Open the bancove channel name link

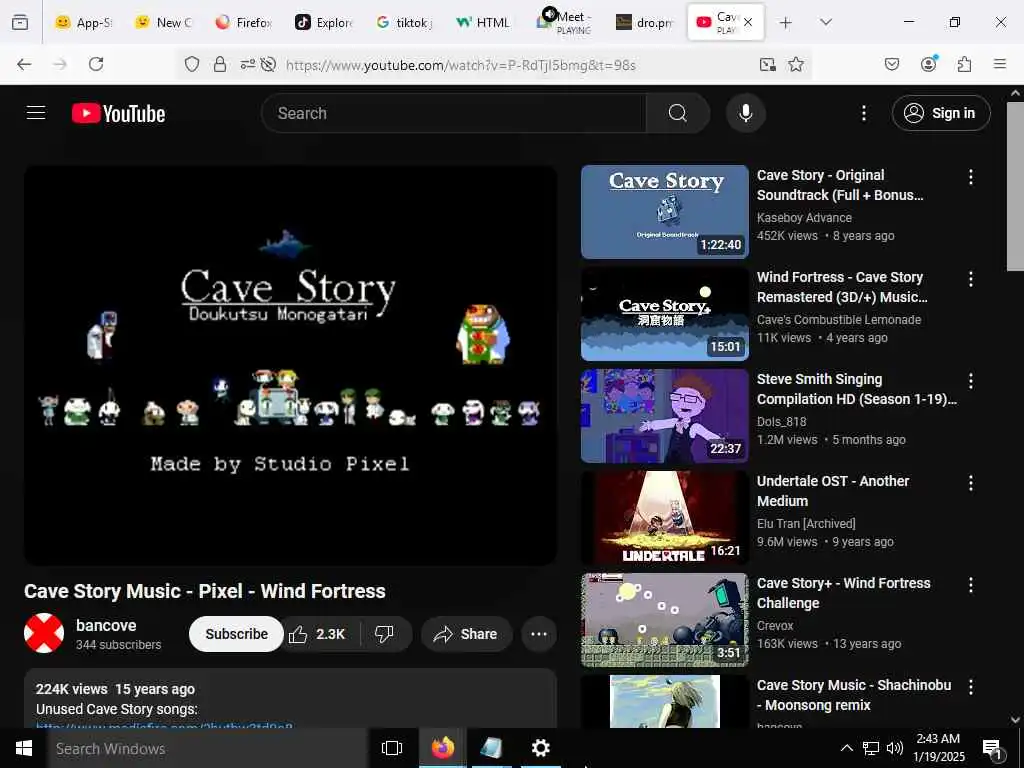pos(106,625)
